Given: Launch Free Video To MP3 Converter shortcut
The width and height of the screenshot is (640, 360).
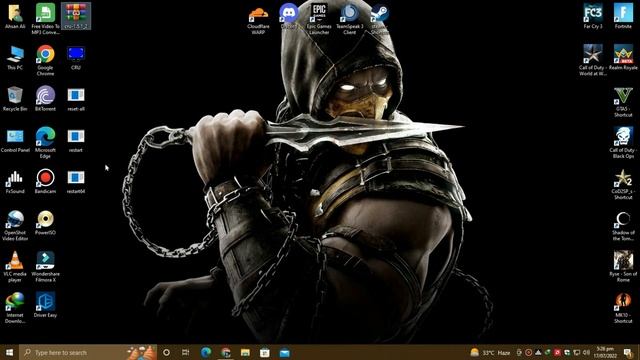Looking at the screenshot, I should (45, 18).
